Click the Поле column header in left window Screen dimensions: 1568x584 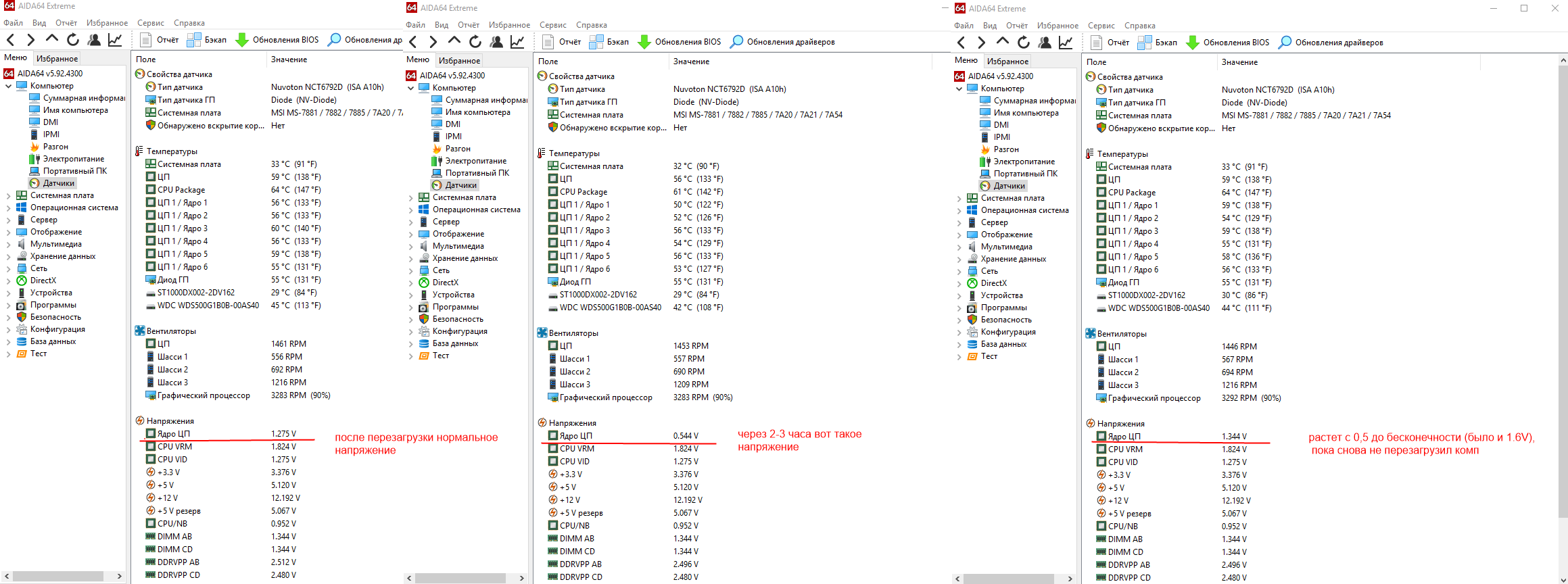point(199,59)
